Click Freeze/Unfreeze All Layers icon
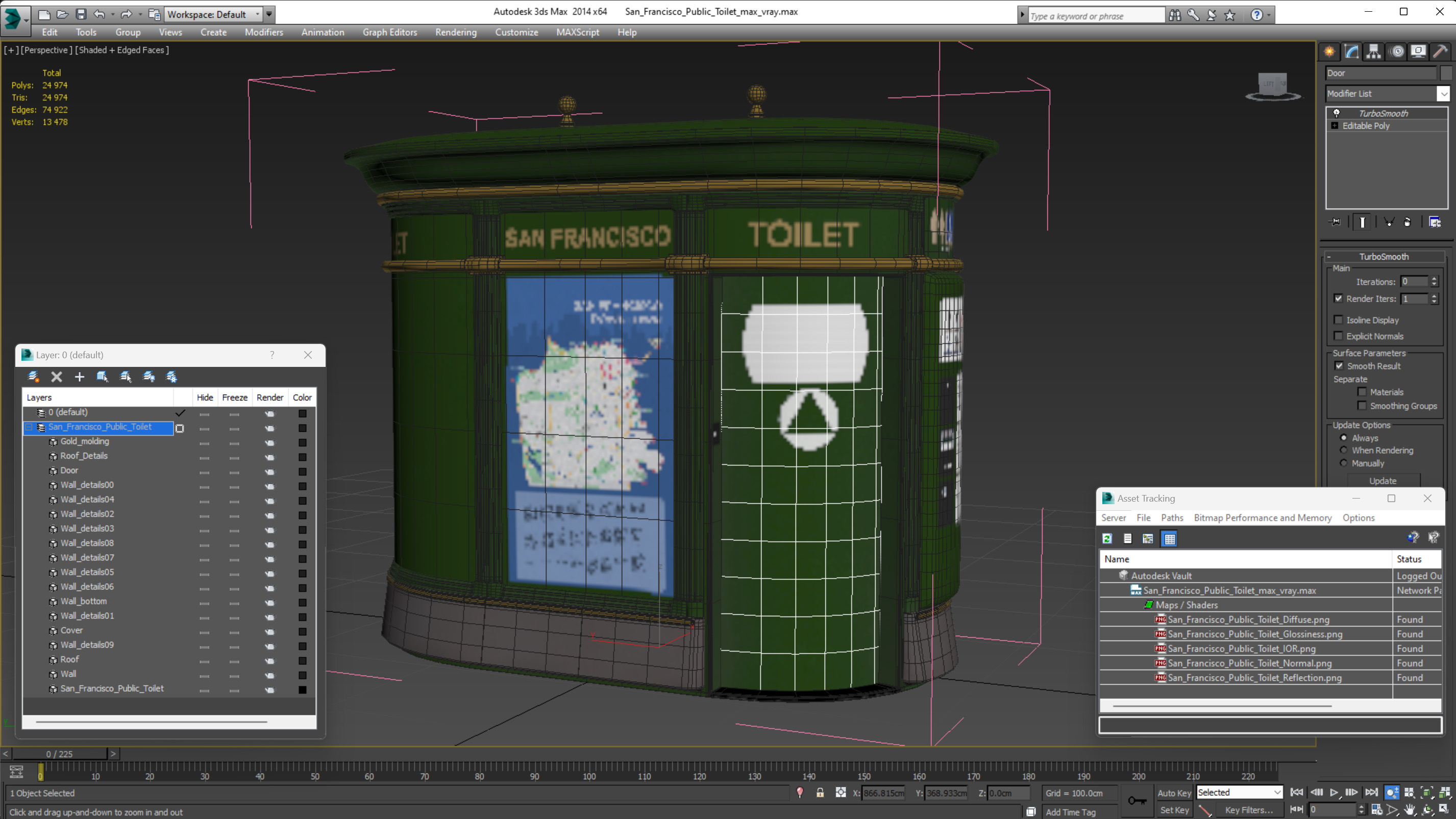 pos(171,377)
